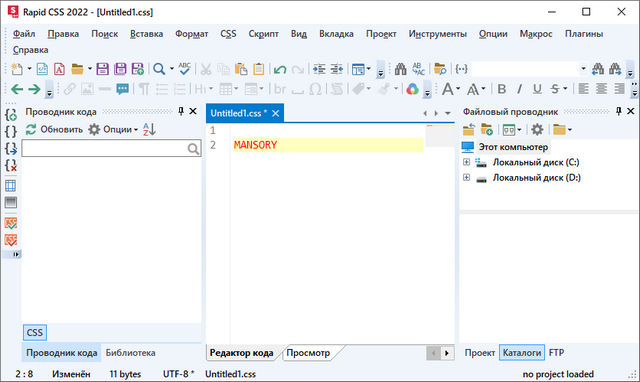Image resolution: width=640 pixels, height=382 pixels.
Task: Switch to the Библиотека tab
Action: pos(131,353)
